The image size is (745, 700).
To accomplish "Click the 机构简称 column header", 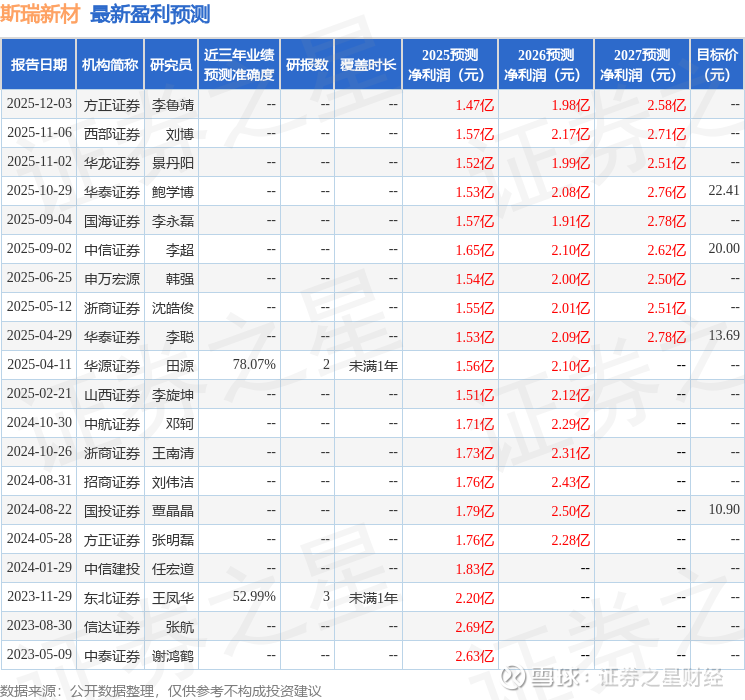I will [110, 65].
